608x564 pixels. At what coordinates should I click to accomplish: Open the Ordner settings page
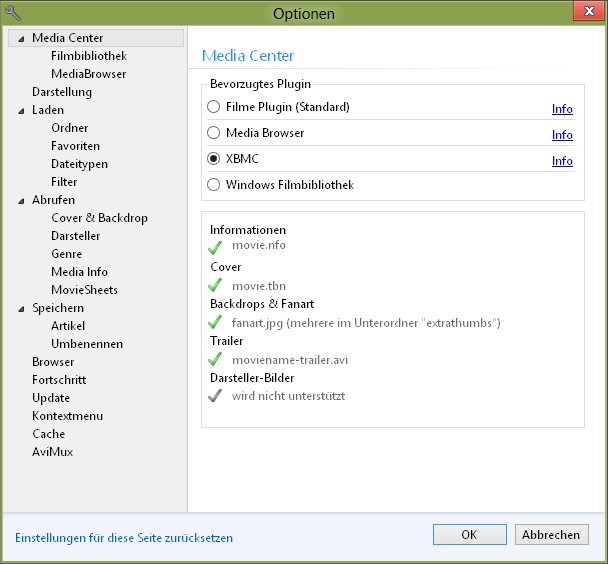tap(70, 128)
